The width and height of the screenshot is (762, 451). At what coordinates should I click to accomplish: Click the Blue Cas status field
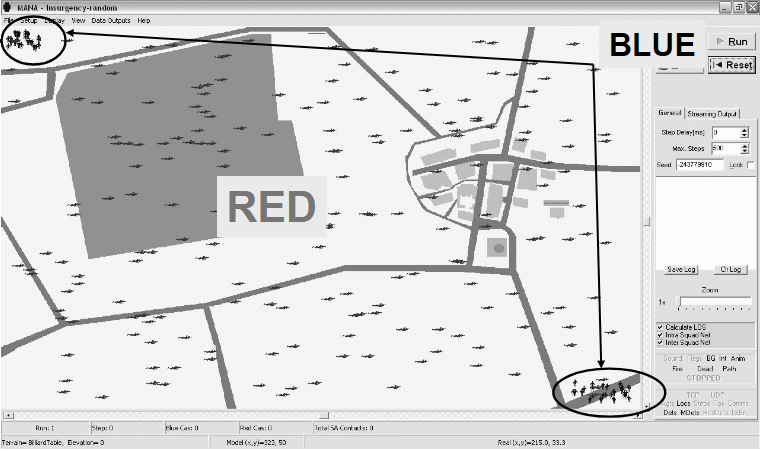200,428
